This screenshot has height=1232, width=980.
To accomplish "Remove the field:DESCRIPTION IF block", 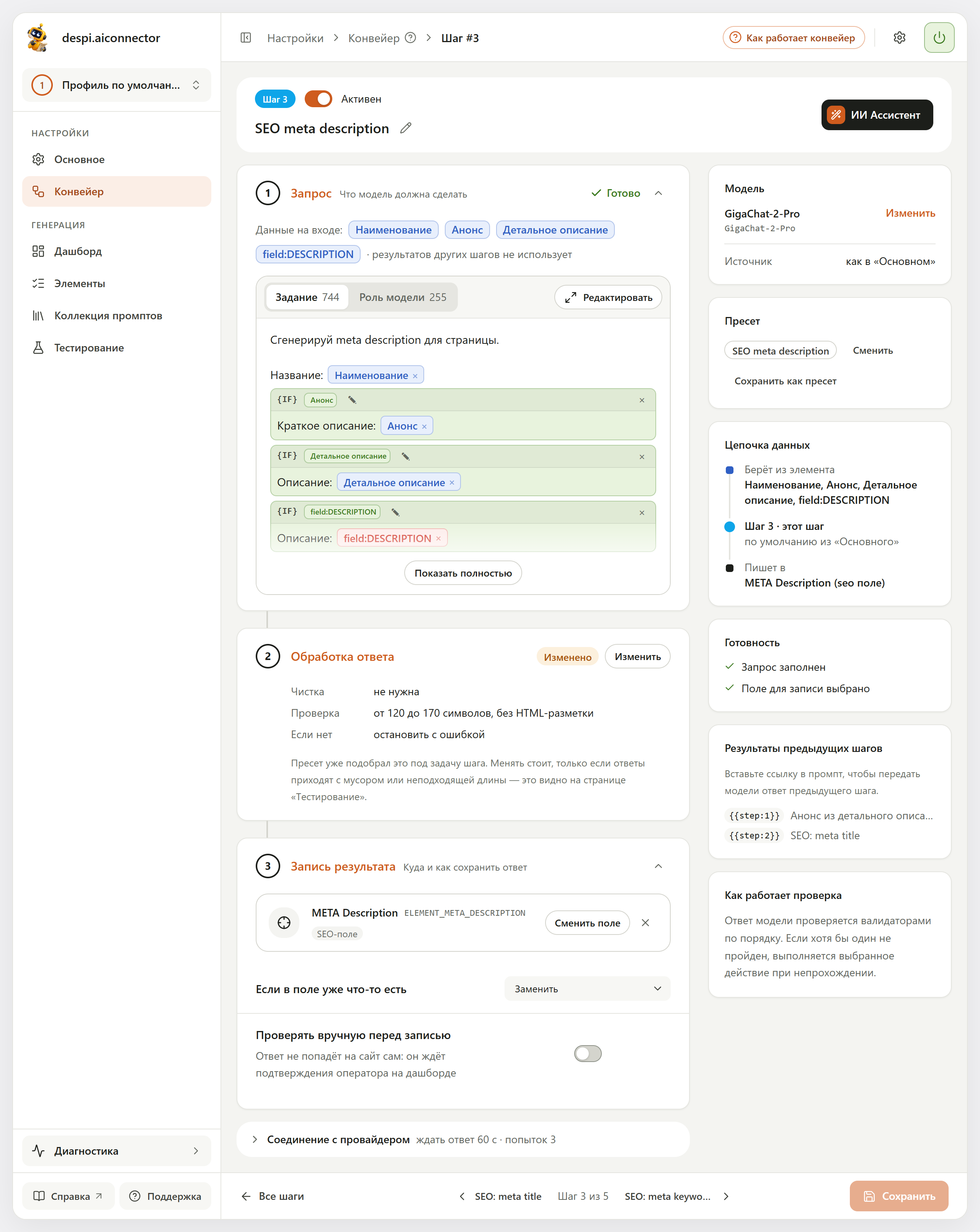I will (x=642, y=513).
